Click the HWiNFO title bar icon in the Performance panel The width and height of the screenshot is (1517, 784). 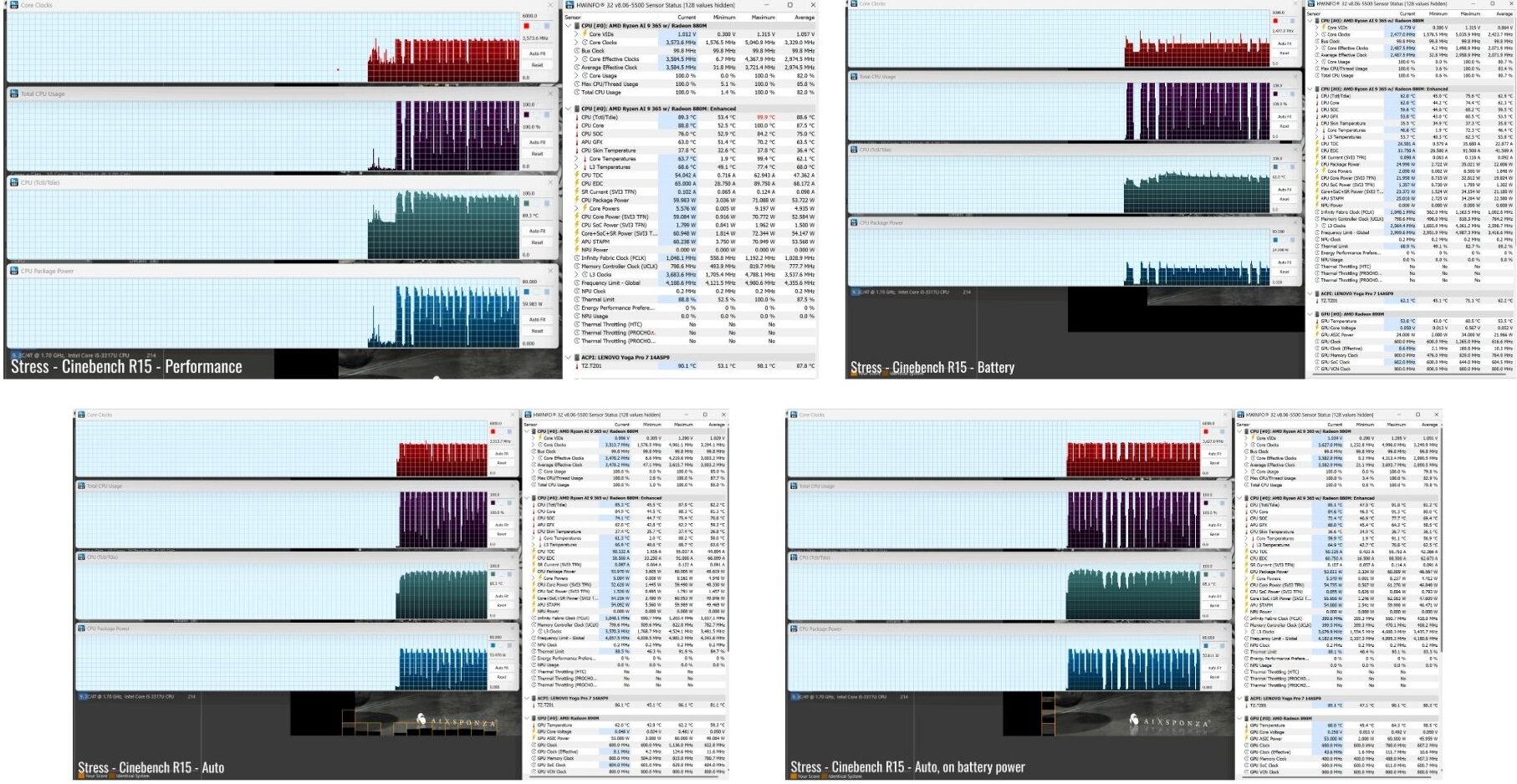tap(570, 5)
